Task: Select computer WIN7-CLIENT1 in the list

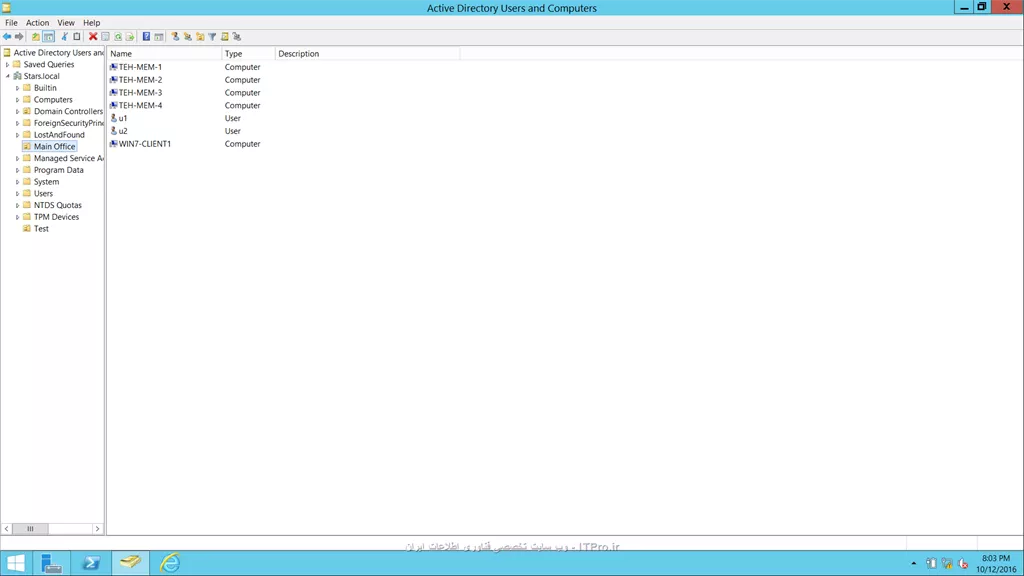Action: (144, 144)
